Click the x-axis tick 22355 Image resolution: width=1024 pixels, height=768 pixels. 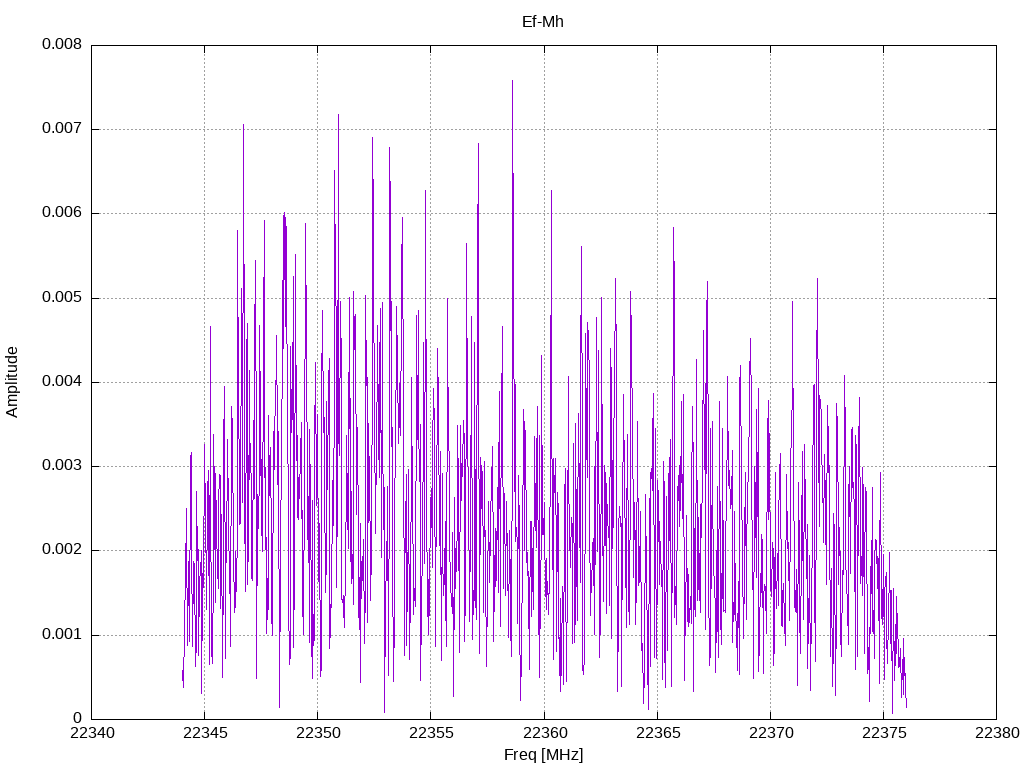(x=431, y=733)
